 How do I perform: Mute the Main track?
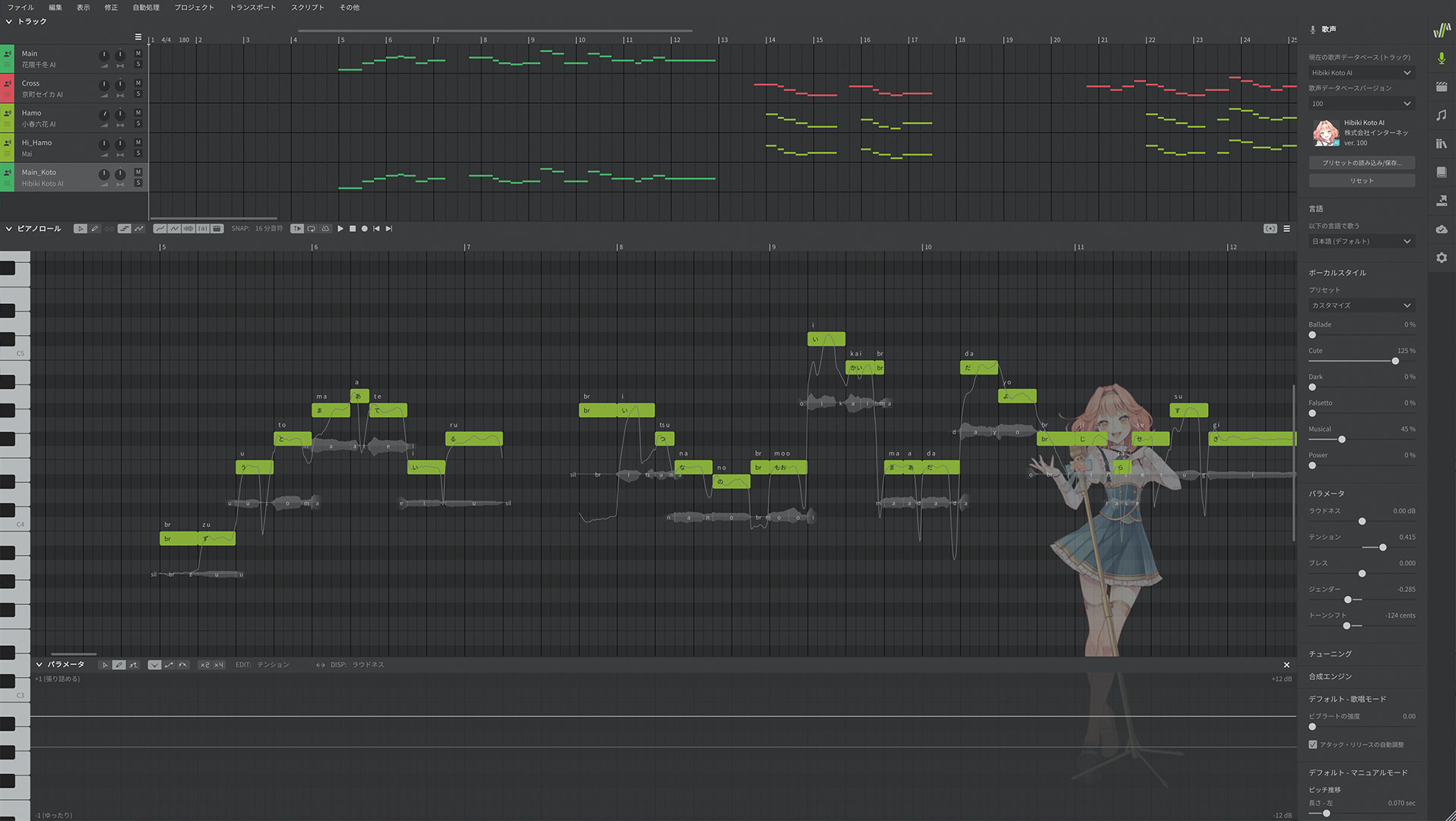138,54
